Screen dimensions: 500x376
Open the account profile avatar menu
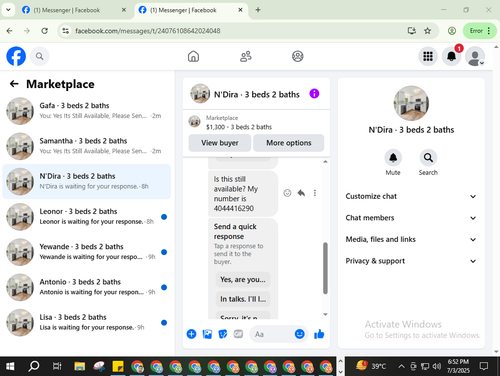coord(475,56)
